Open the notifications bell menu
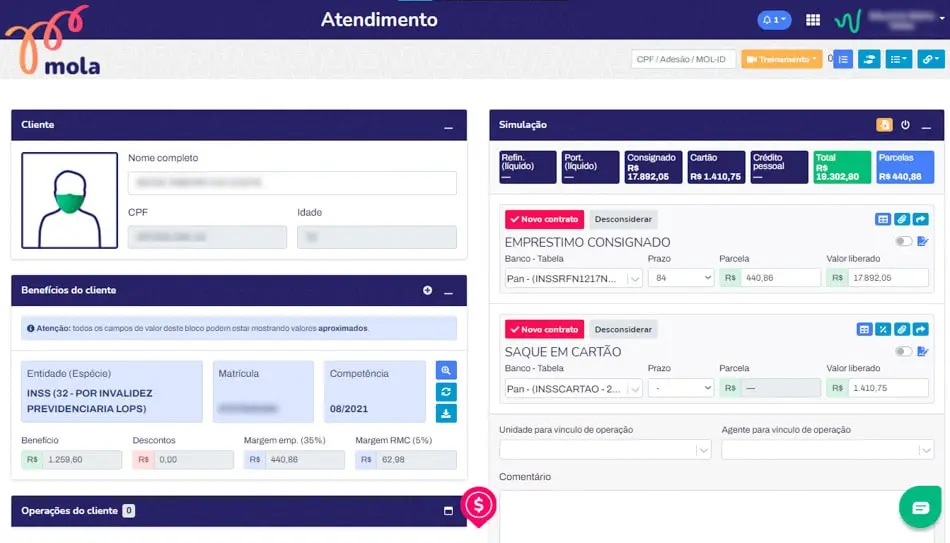 tap(774, 20)
